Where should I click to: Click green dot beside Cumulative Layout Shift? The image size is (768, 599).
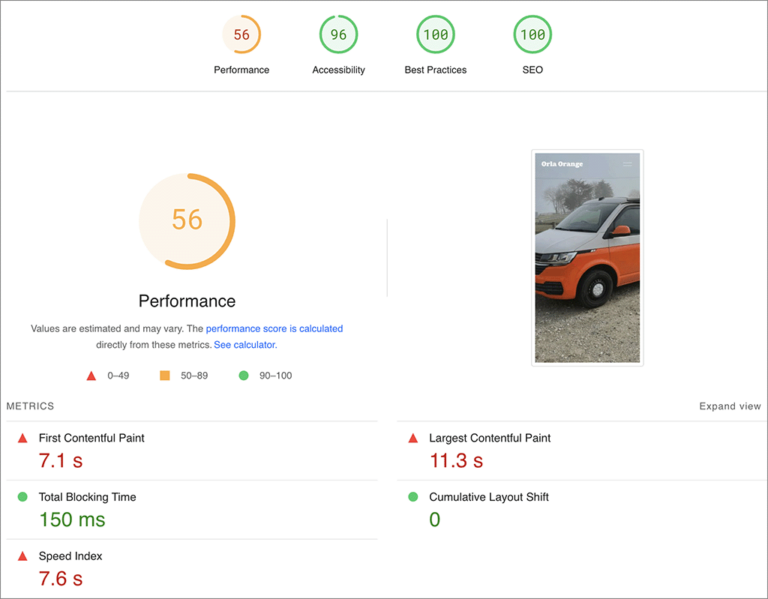coord(413,497)
